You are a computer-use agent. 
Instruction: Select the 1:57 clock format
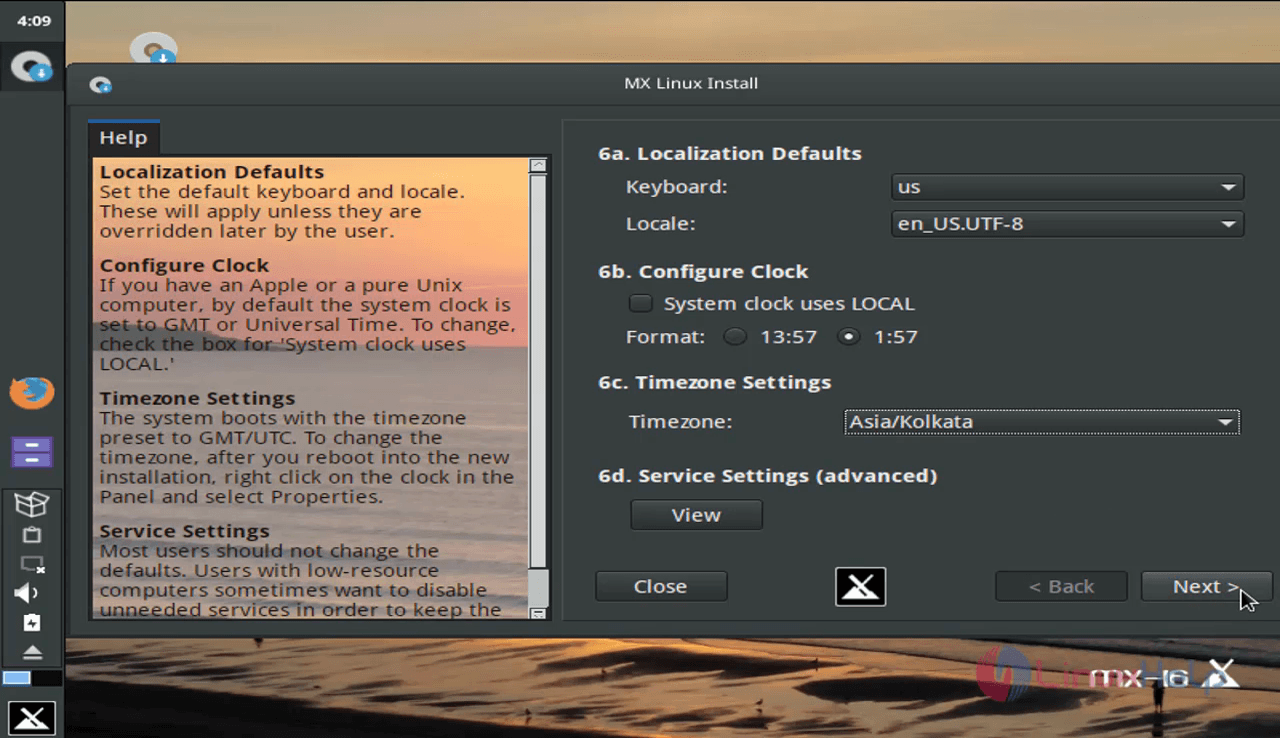tap(849, 337)
